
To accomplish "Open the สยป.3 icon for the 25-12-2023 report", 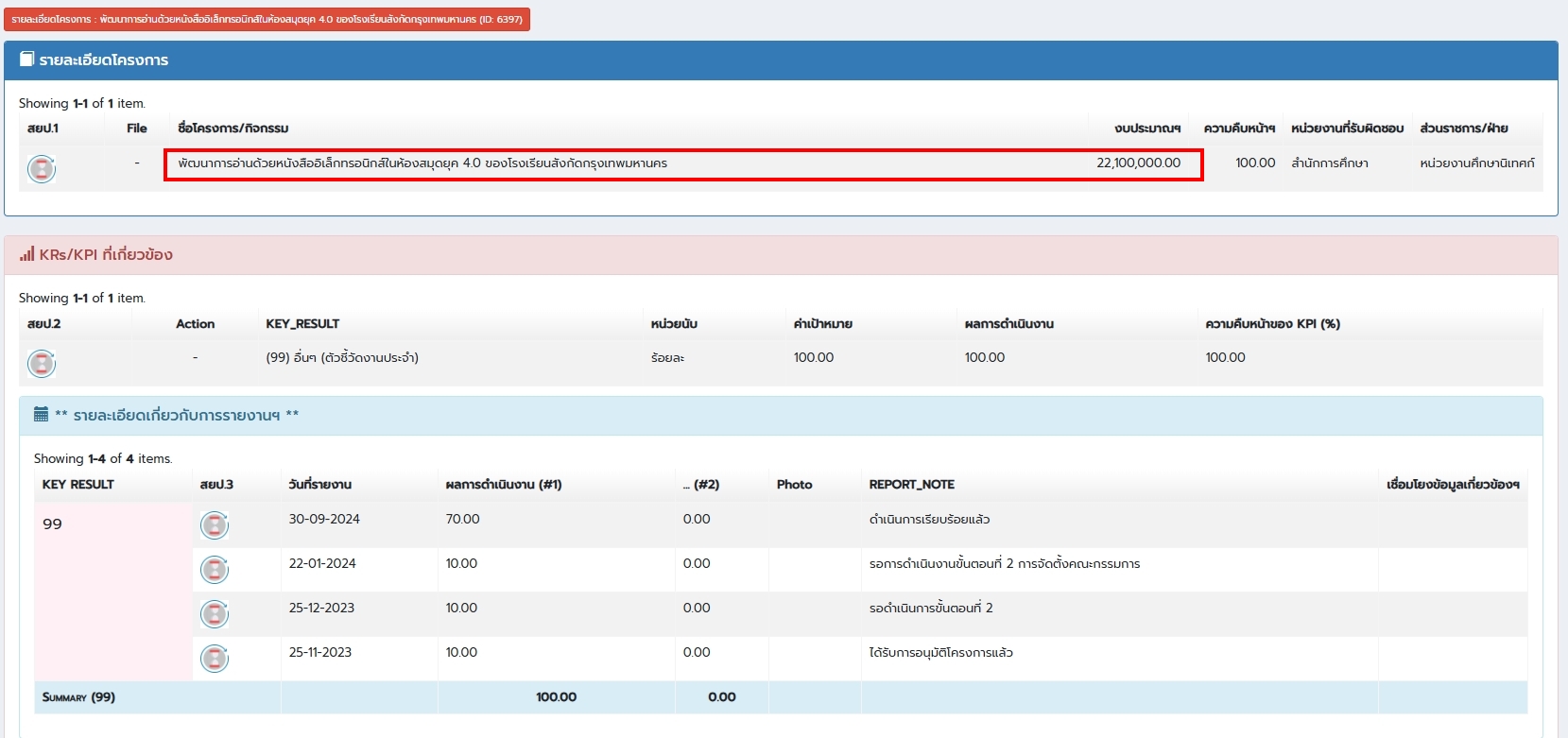I will point(215,614).
